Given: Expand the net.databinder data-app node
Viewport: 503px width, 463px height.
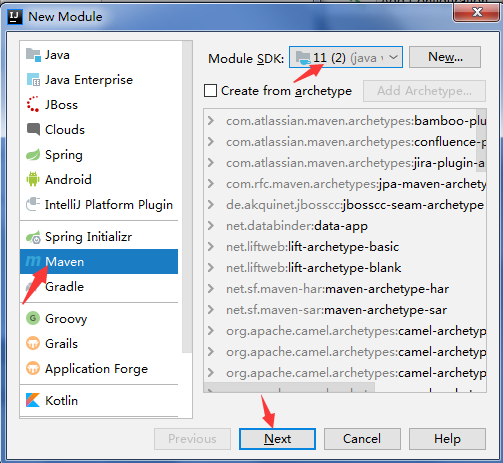Looking at the screenshot, I should click(210, 226).
